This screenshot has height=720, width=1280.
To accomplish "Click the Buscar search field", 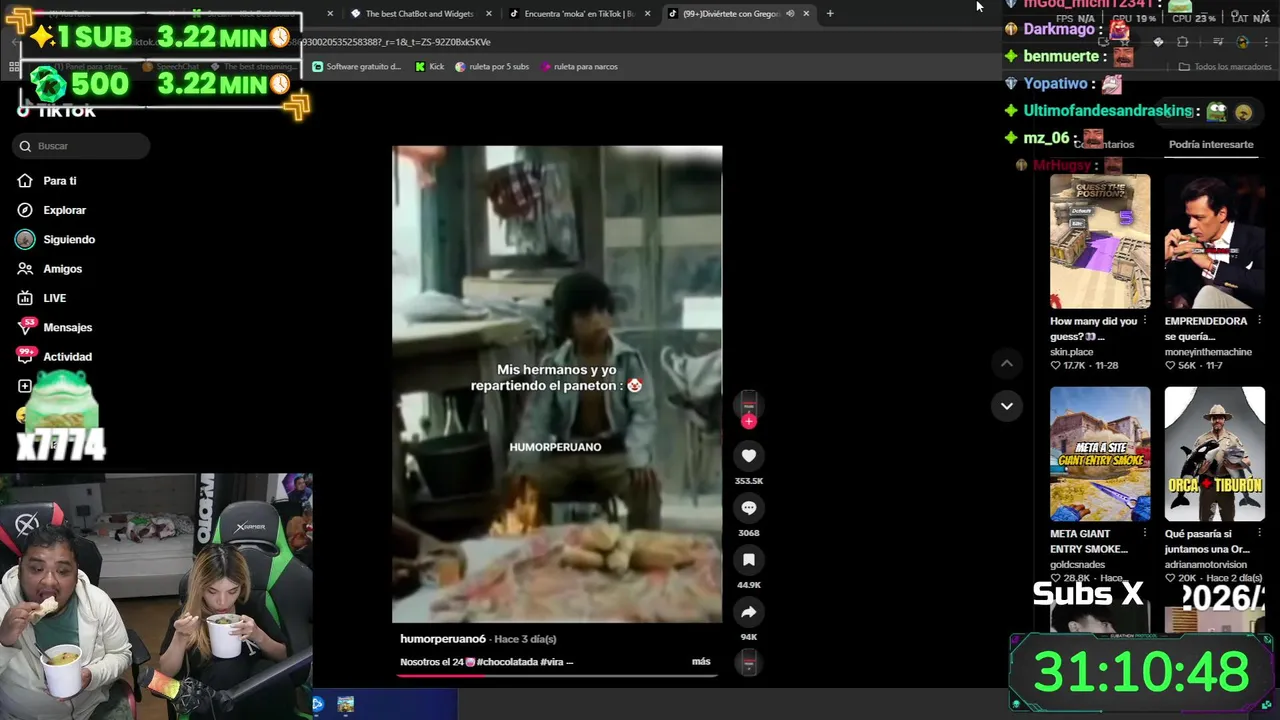I will (x=82, y=146).
